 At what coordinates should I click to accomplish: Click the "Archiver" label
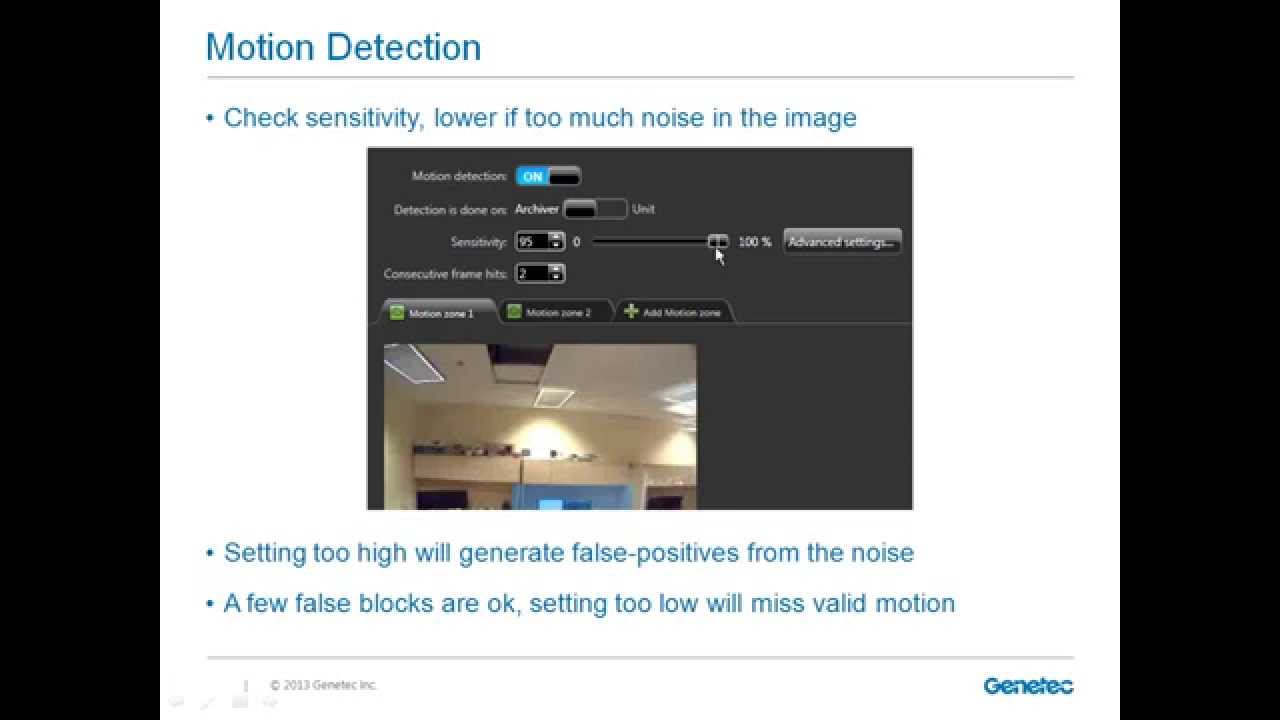coord(537,209)
